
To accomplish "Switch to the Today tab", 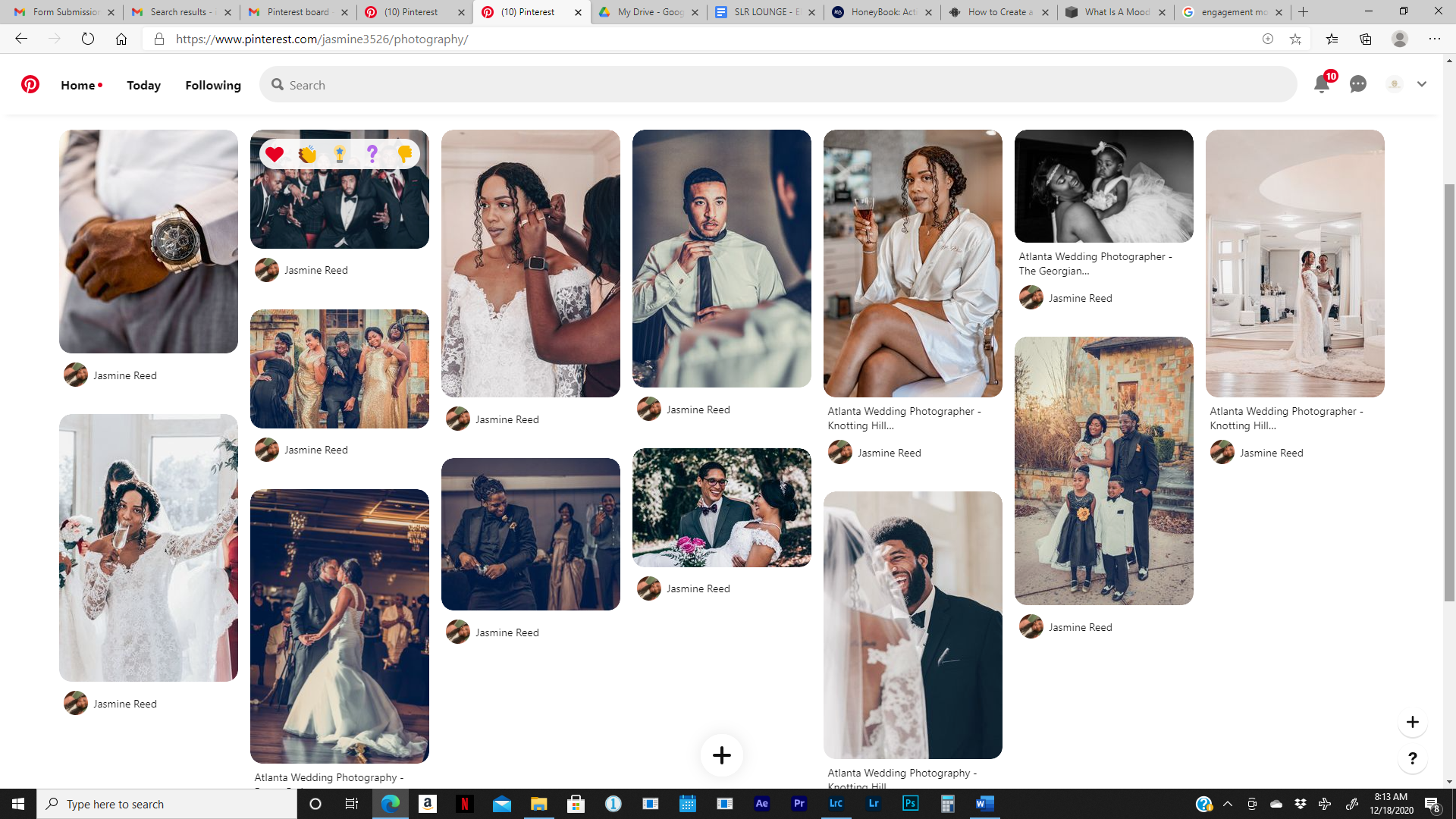I will coord(143,85).
